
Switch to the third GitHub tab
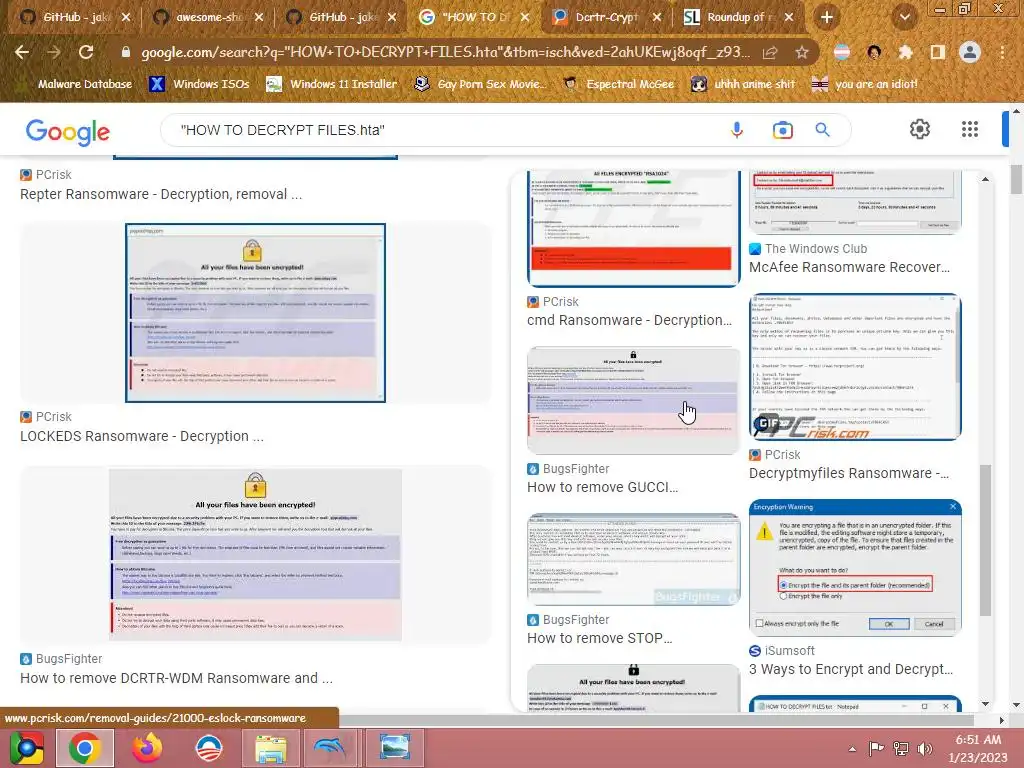(x=340, y=17)
